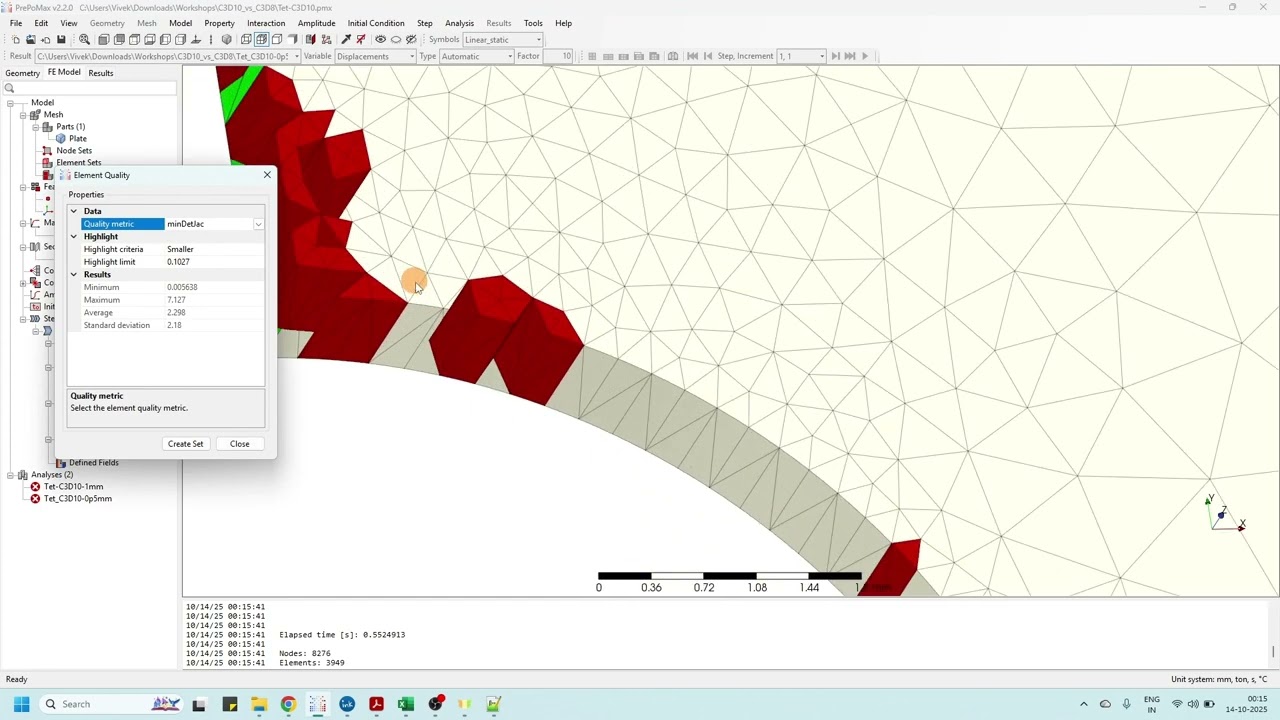Select the Section view toolbar icon
This screenshot has height=720, width=1280.
pos(311,39)
